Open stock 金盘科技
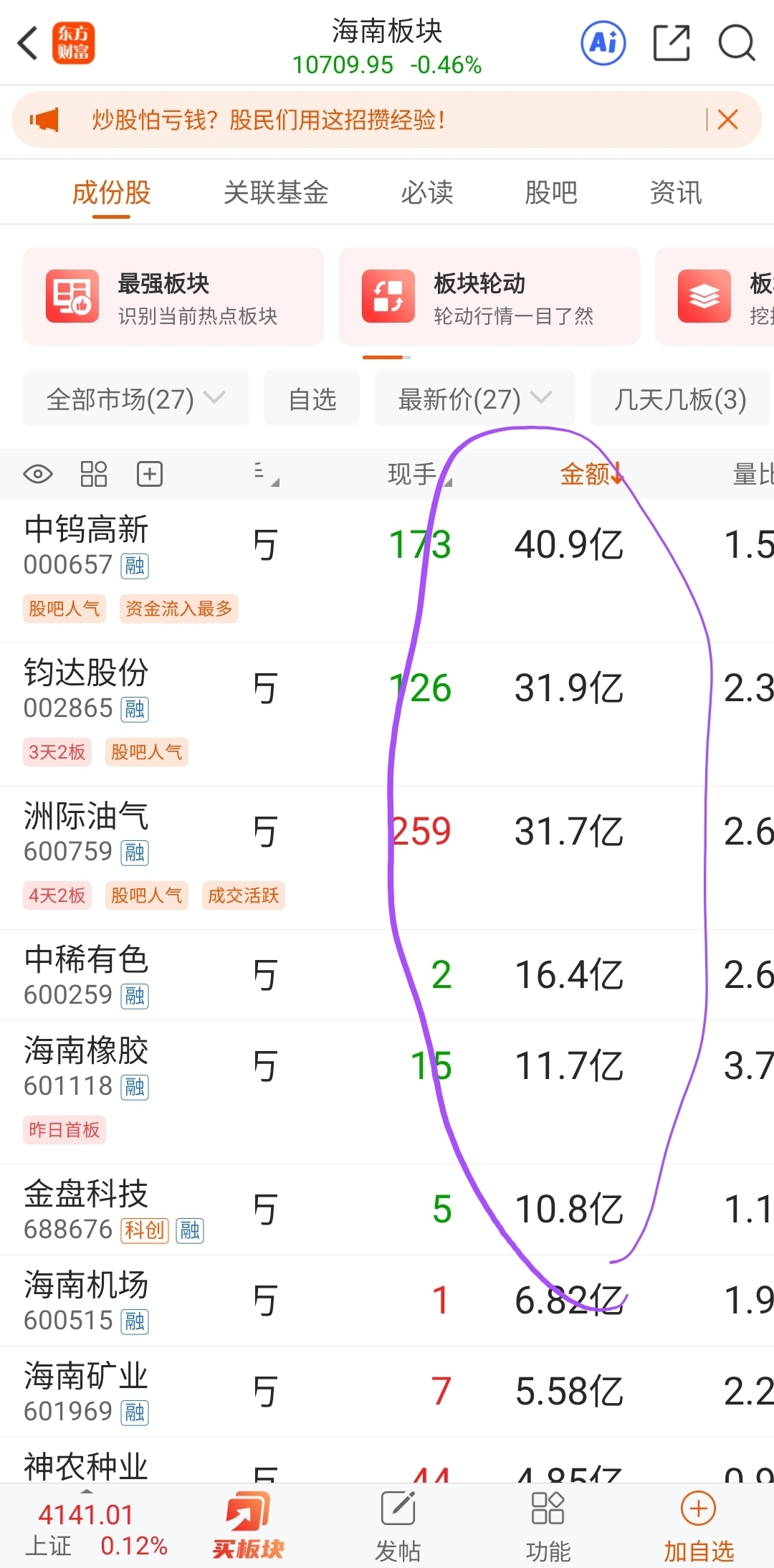The width and height of the screenshot is (774, 1568). click(86, 1195)
